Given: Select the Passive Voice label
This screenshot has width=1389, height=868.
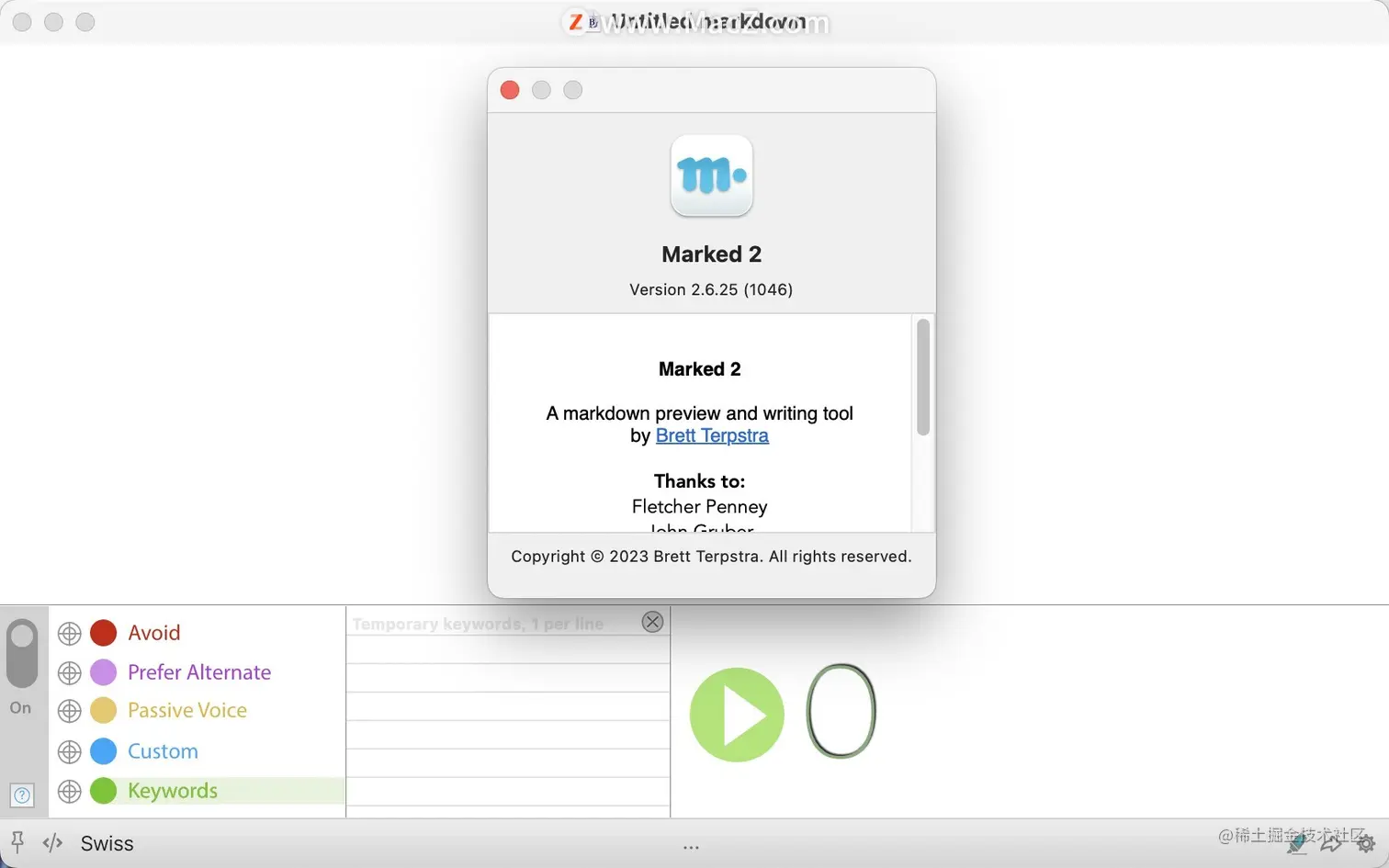Looking at the screenshot, I should coord(187,711).
